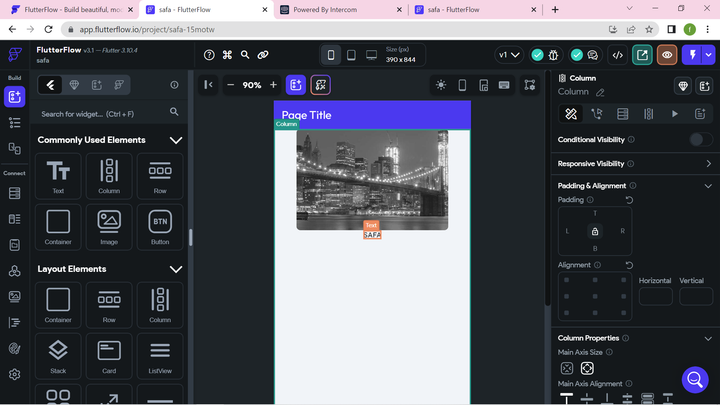Toggle Conditional Visibility switch

pyautogui.click(x=701, y=140)
